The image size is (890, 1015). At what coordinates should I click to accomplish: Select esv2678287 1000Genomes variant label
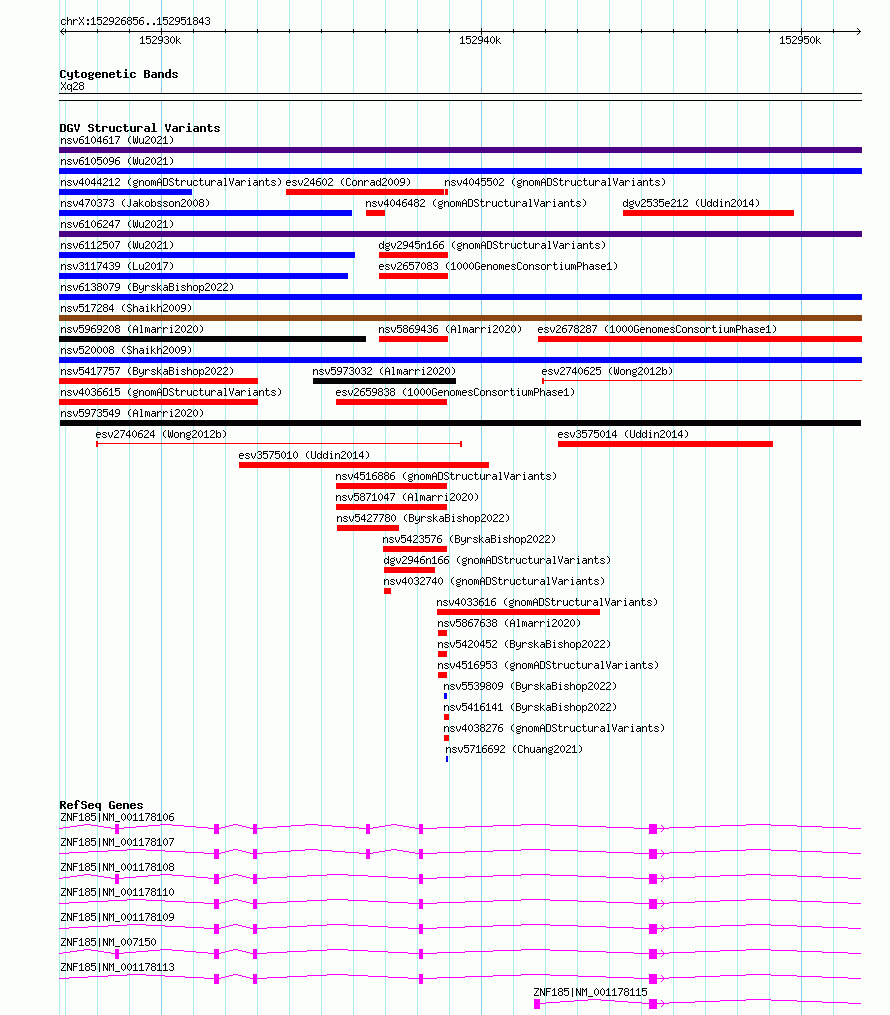coord(658,329)
